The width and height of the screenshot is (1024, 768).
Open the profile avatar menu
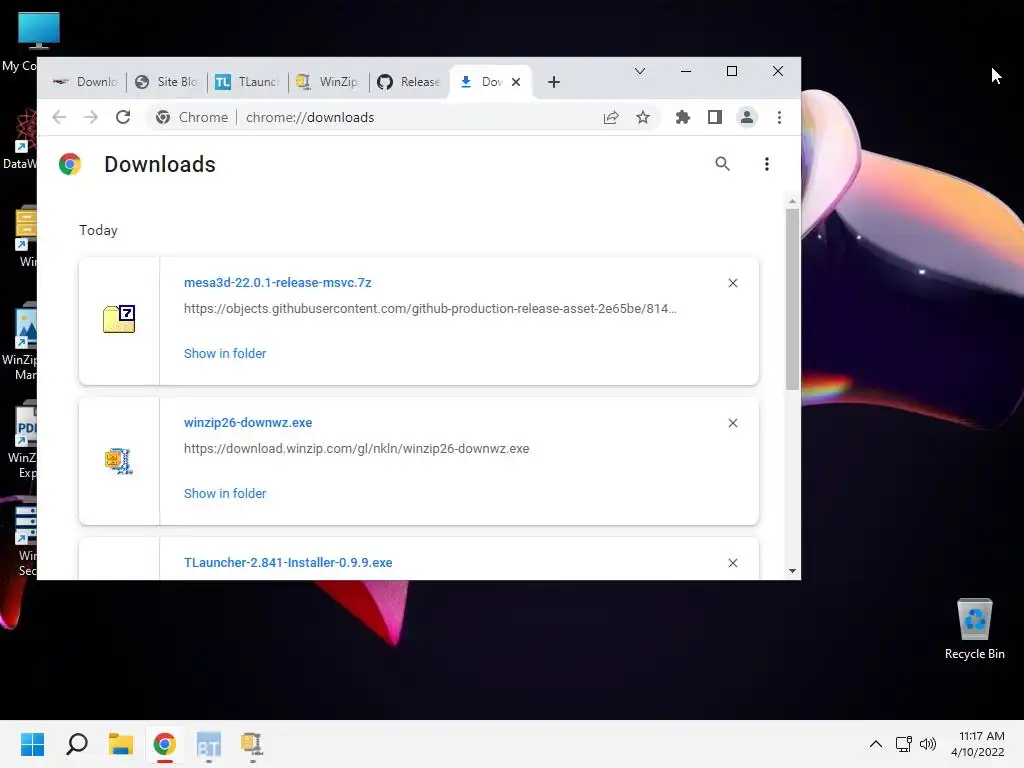coord(746,118)
